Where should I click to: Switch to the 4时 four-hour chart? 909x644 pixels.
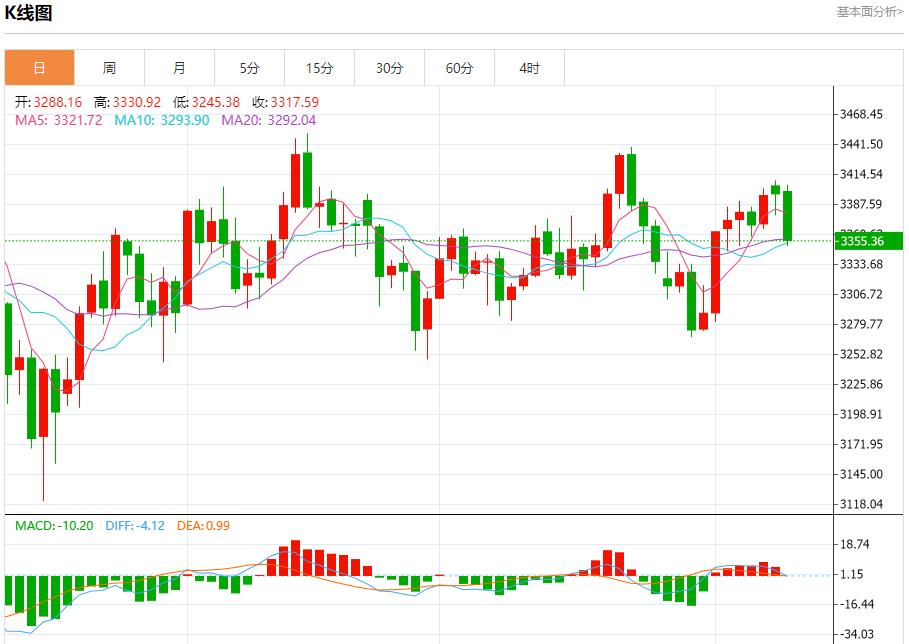(530, 68)
